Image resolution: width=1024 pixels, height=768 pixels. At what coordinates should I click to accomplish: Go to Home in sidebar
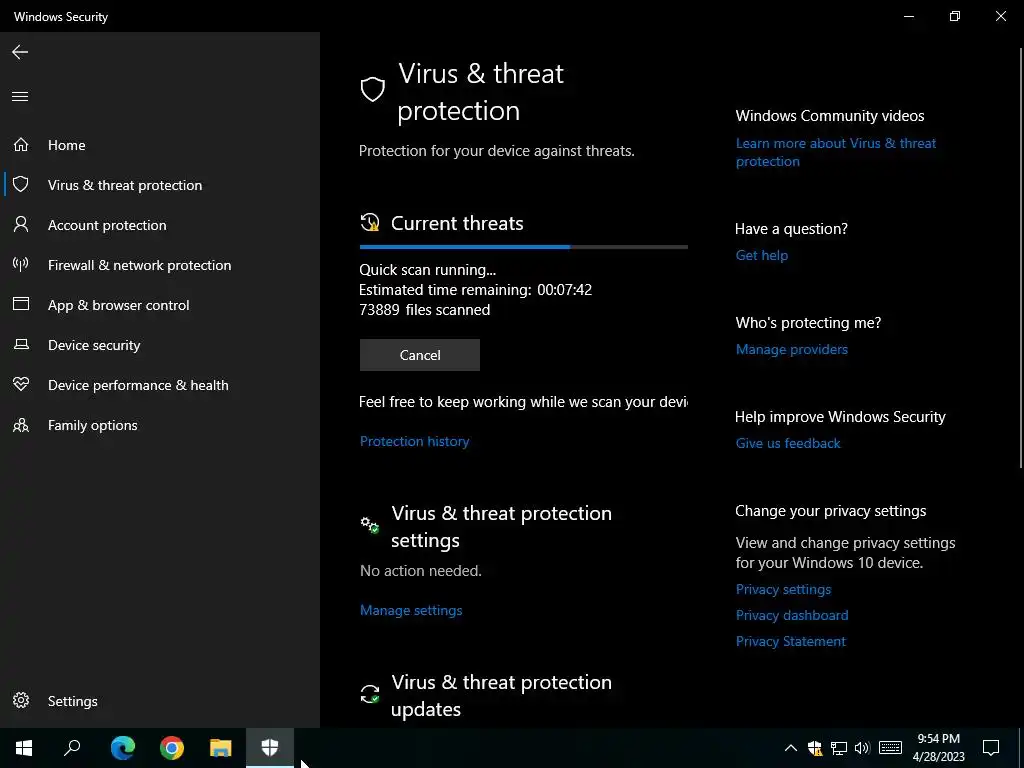[x=160, y=145]
